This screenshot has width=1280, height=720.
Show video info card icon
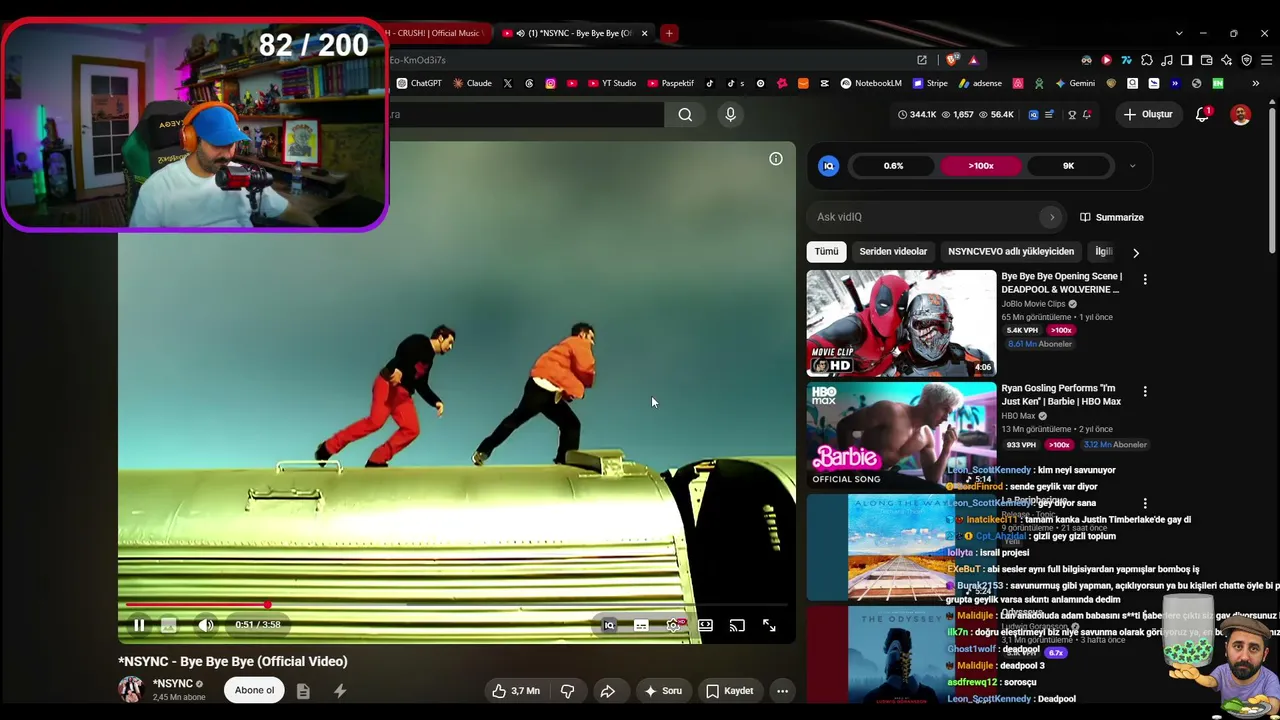coord(776,159)
